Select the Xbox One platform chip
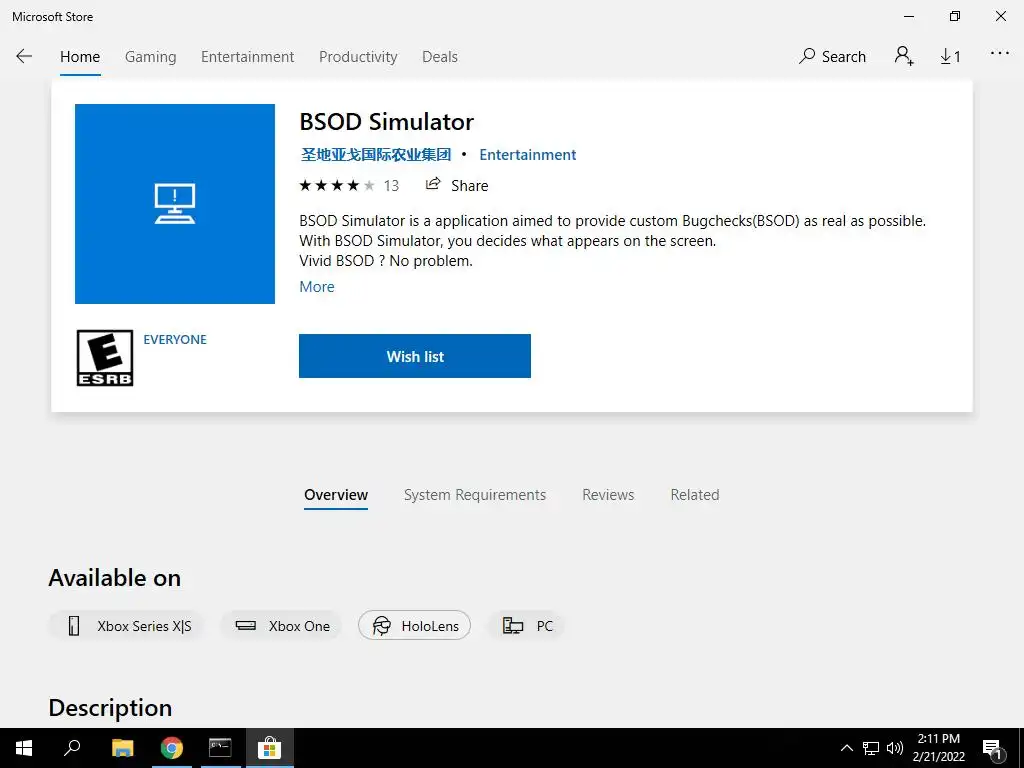The height and width of the screenshot is (768, 1024). (281, 626)
